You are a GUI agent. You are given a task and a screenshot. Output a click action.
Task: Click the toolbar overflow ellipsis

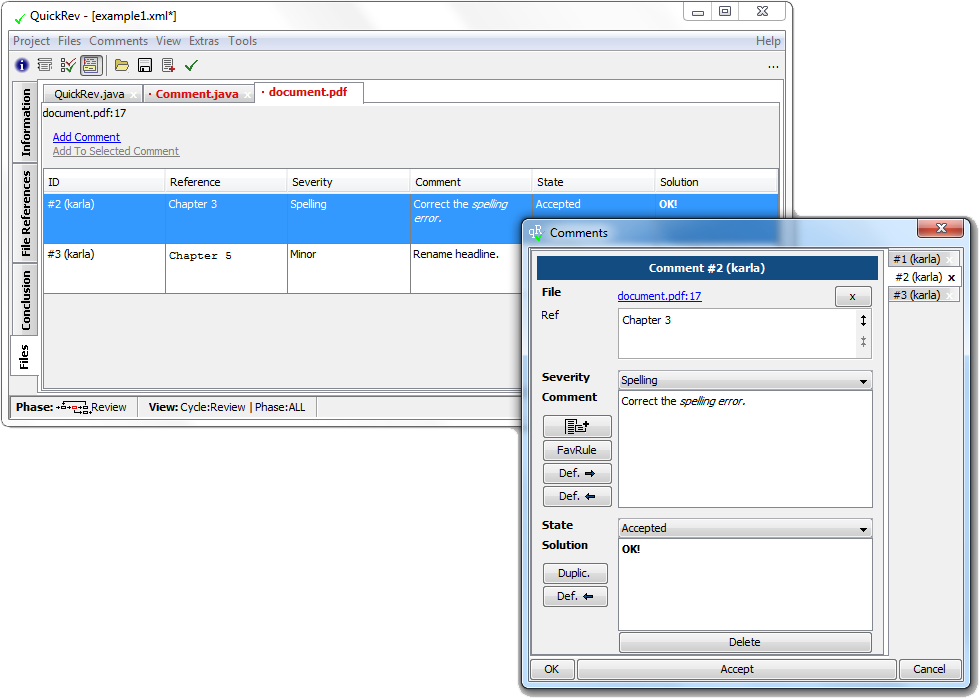click(x=773, y=66)
